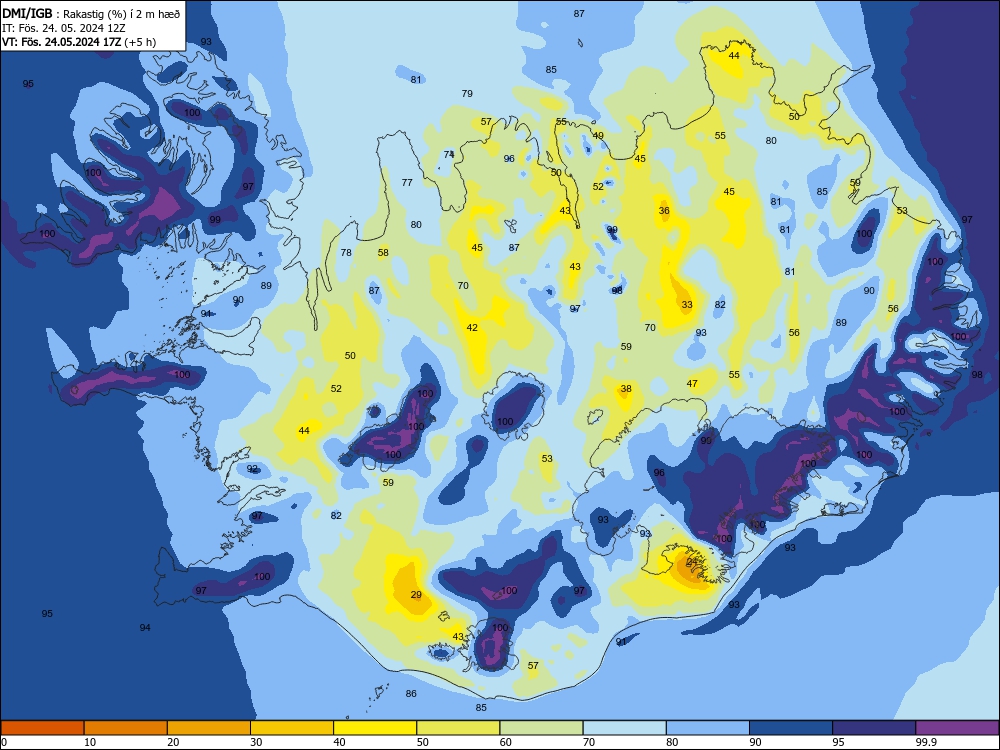
Task: Select the light green 60–70 legend swatch
Action: click(x=541, y=728)
